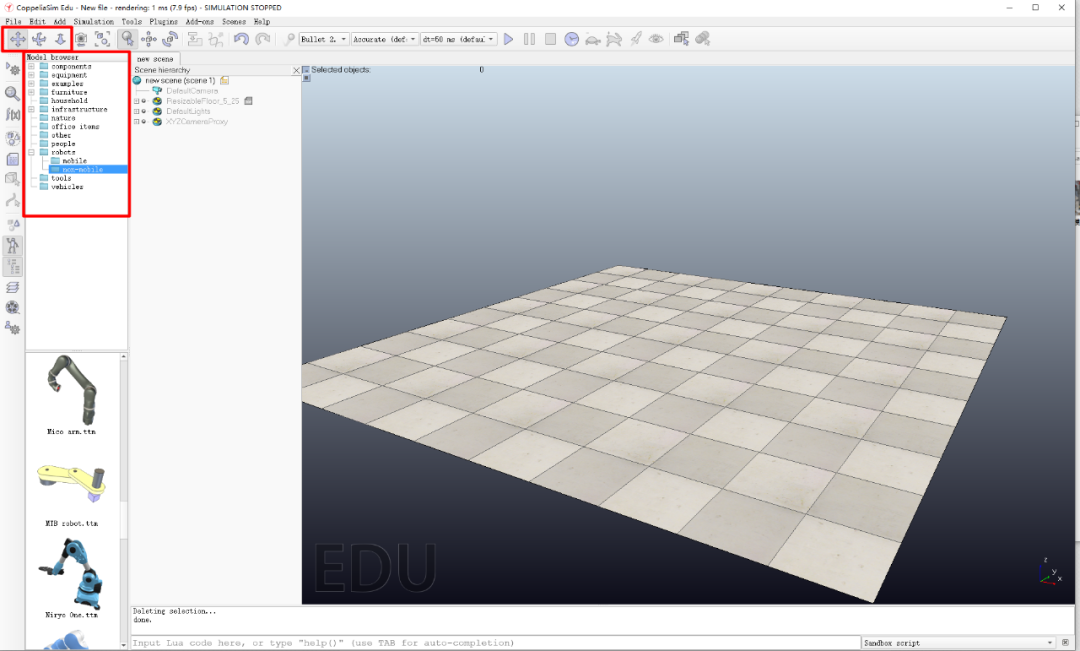Select the camera pan tool
The height and width of the screenshot is (651, 1080).
coord(17,39)
